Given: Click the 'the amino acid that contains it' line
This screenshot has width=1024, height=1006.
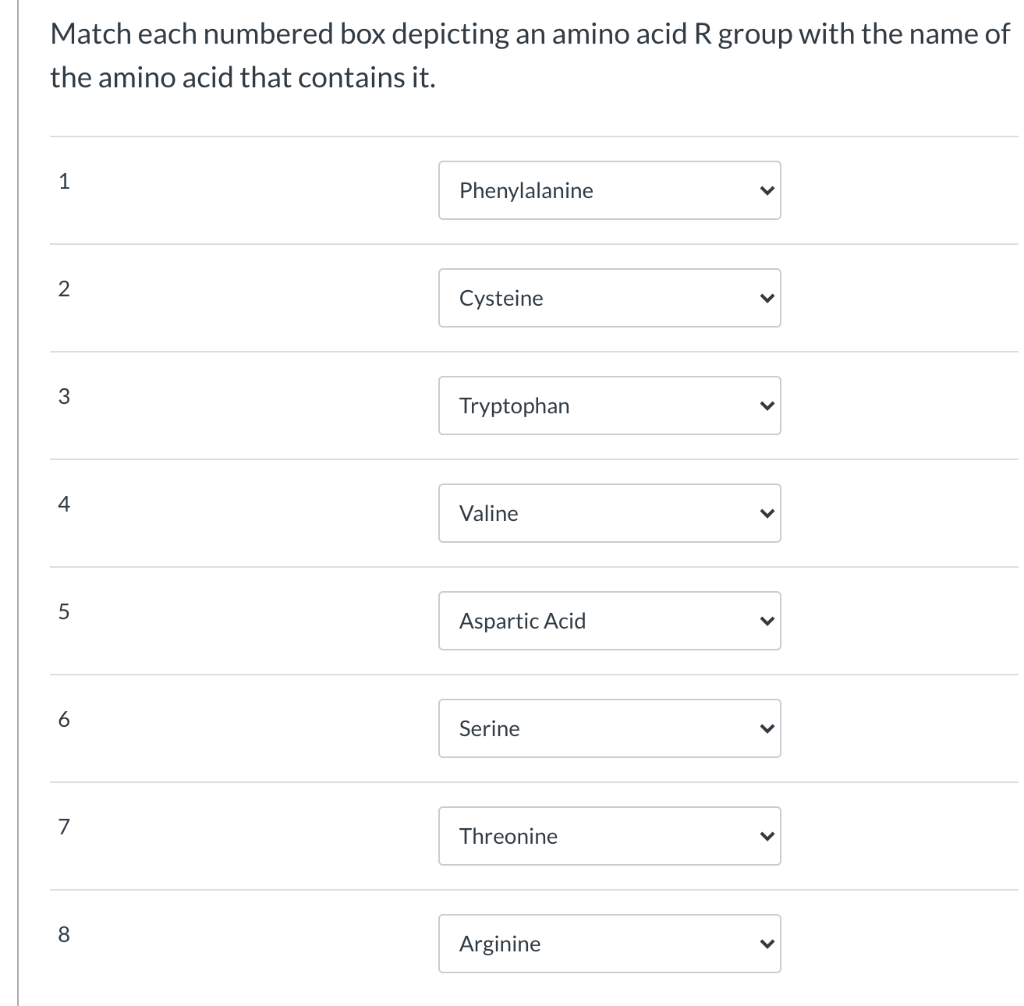Looking at the screenshot, I should [x=243, y=79].
